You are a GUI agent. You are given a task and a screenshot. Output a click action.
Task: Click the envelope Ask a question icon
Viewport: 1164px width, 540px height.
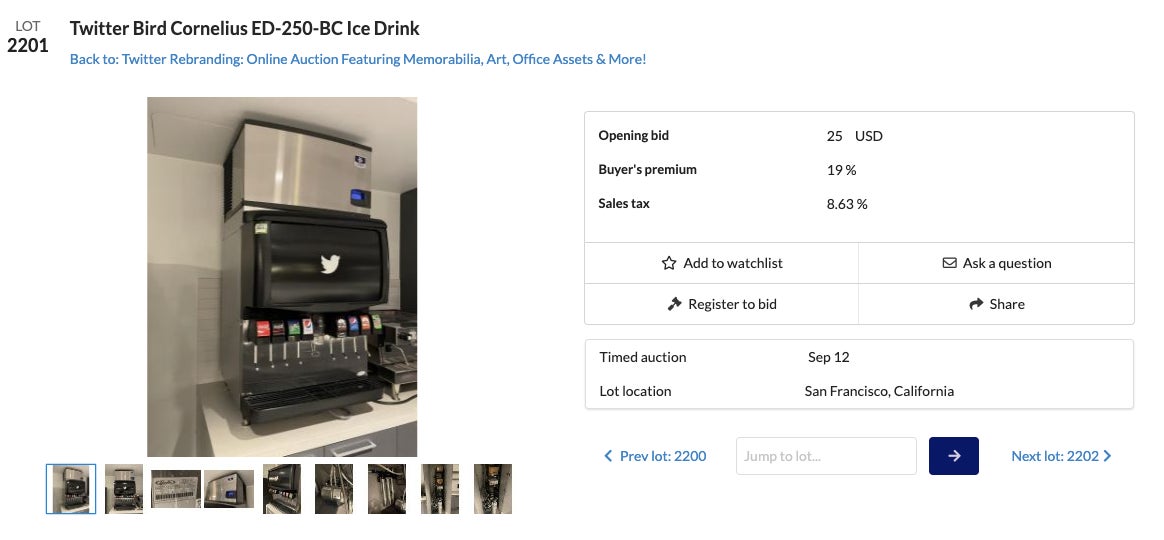949,263
